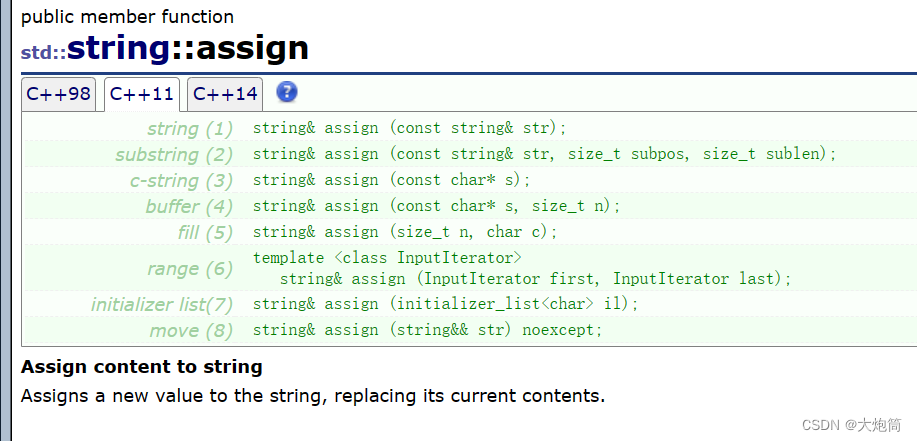This screenshot has height=441, width=917.
Task: Open the blue question mark help icon
Action: point(287,92)
